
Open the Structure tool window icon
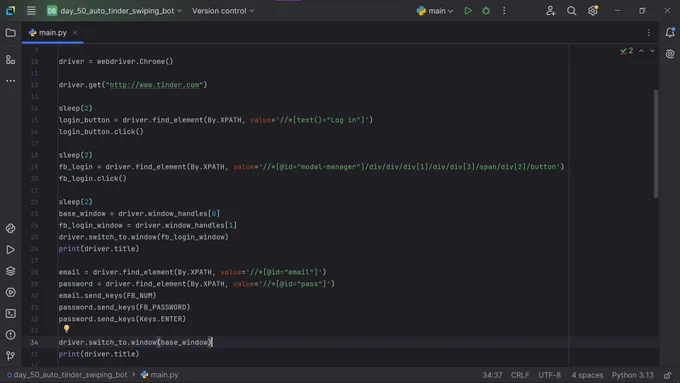pos(10,60)
